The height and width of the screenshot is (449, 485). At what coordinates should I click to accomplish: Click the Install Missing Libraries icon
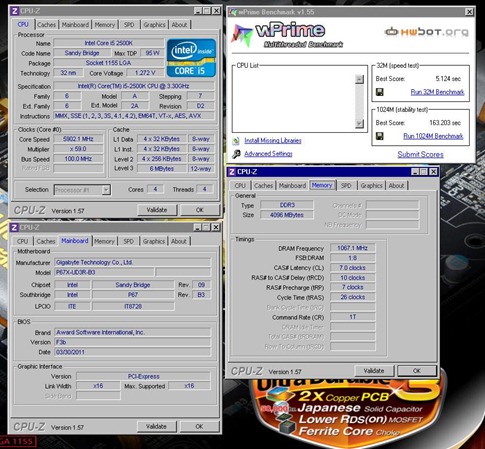[x=236, y=141]
